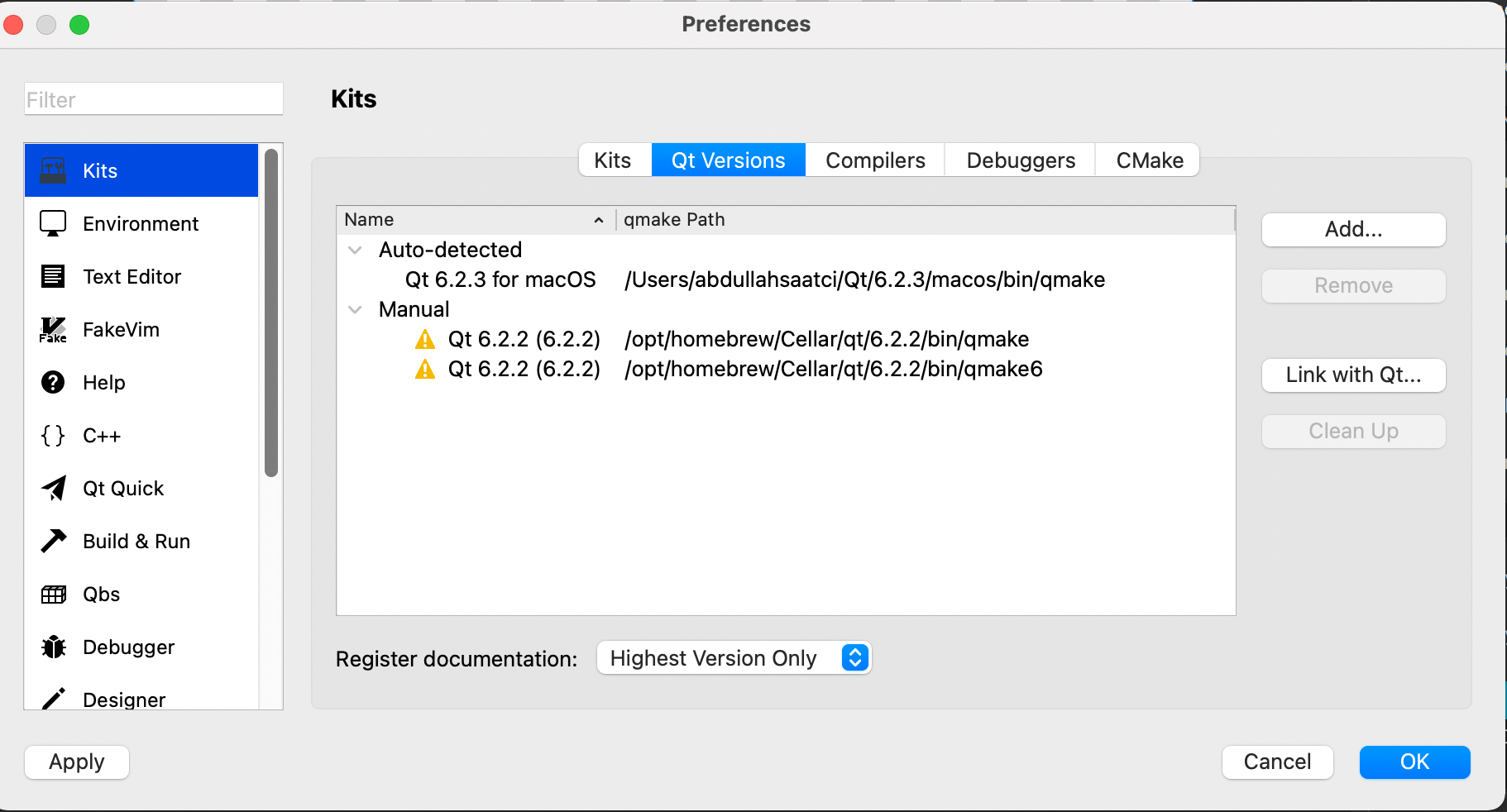Click the warning icon next to qmake6 entry
Viewport: 1507px width, 812px height.
click(425, 369)
